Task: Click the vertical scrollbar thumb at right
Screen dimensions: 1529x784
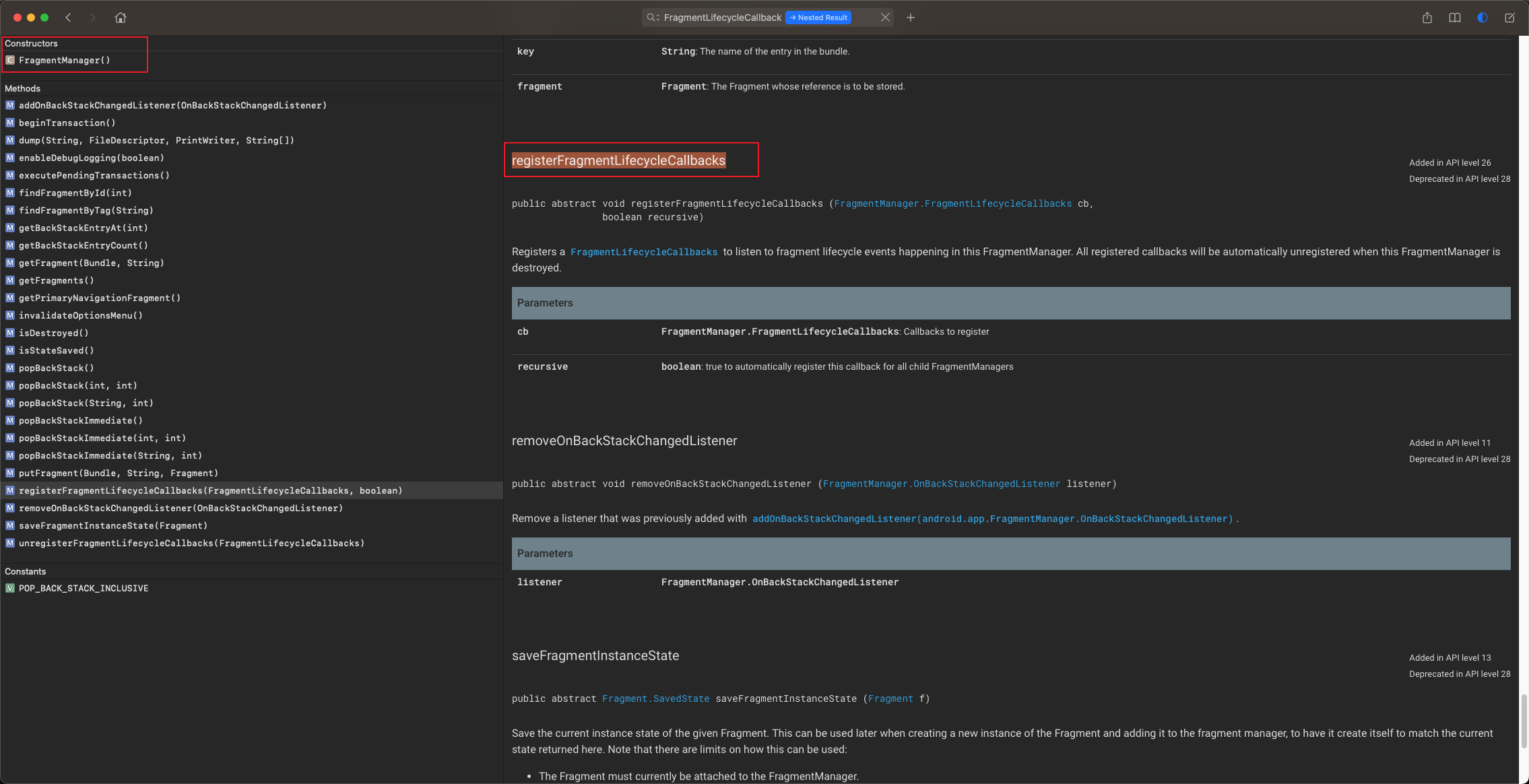Action: pyautogui.click(x=1524, y=721)
